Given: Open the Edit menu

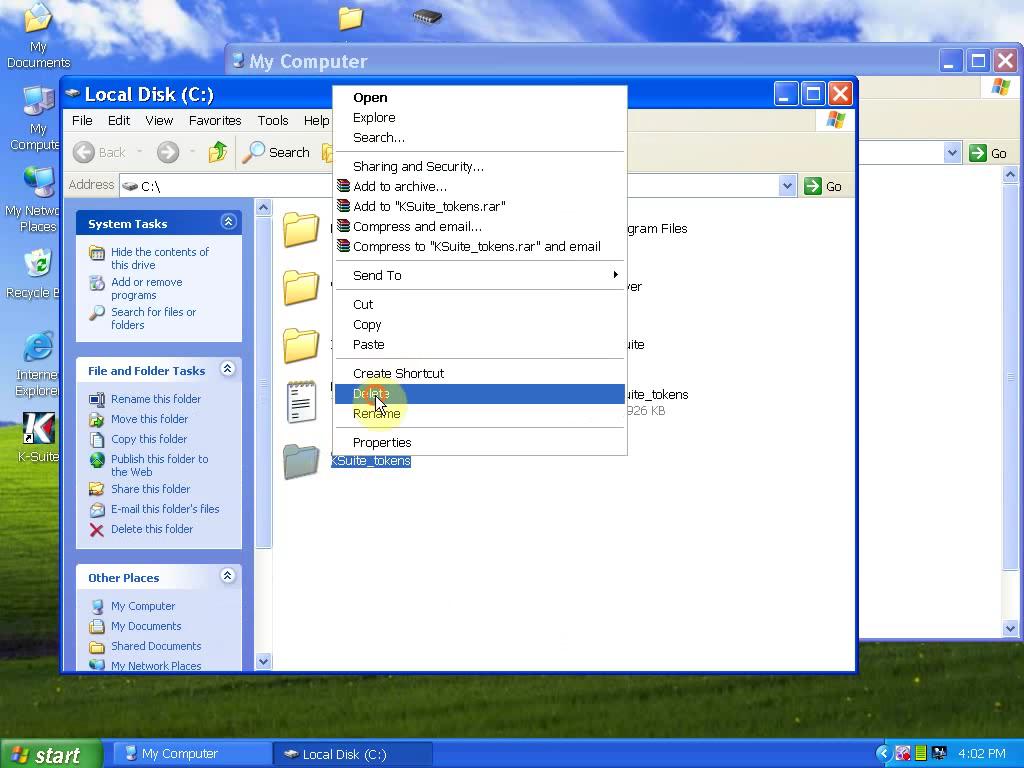Looking at the screenshot, I should pos(119,121).
